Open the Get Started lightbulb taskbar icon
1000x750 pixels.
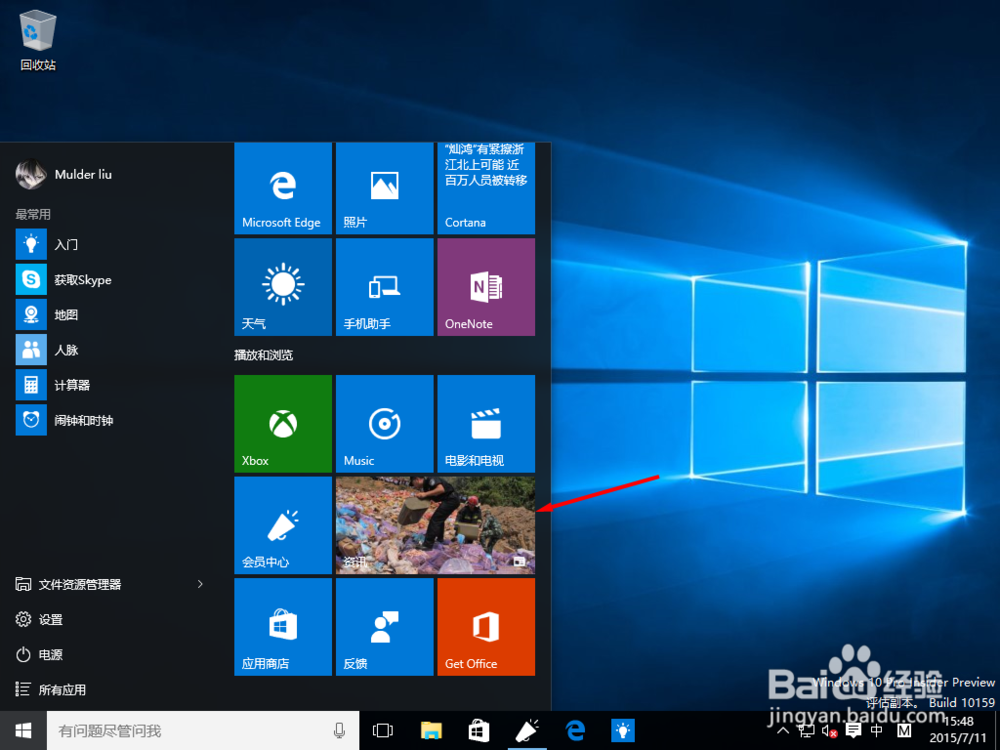(623, 730)
